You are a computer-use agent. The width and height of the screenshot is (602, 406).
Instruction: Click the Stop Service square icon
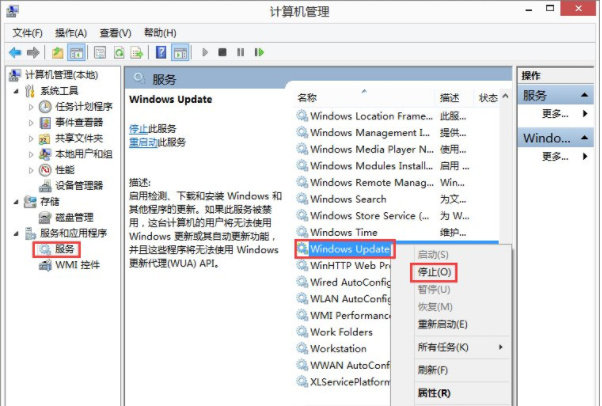tap(222, 52)
